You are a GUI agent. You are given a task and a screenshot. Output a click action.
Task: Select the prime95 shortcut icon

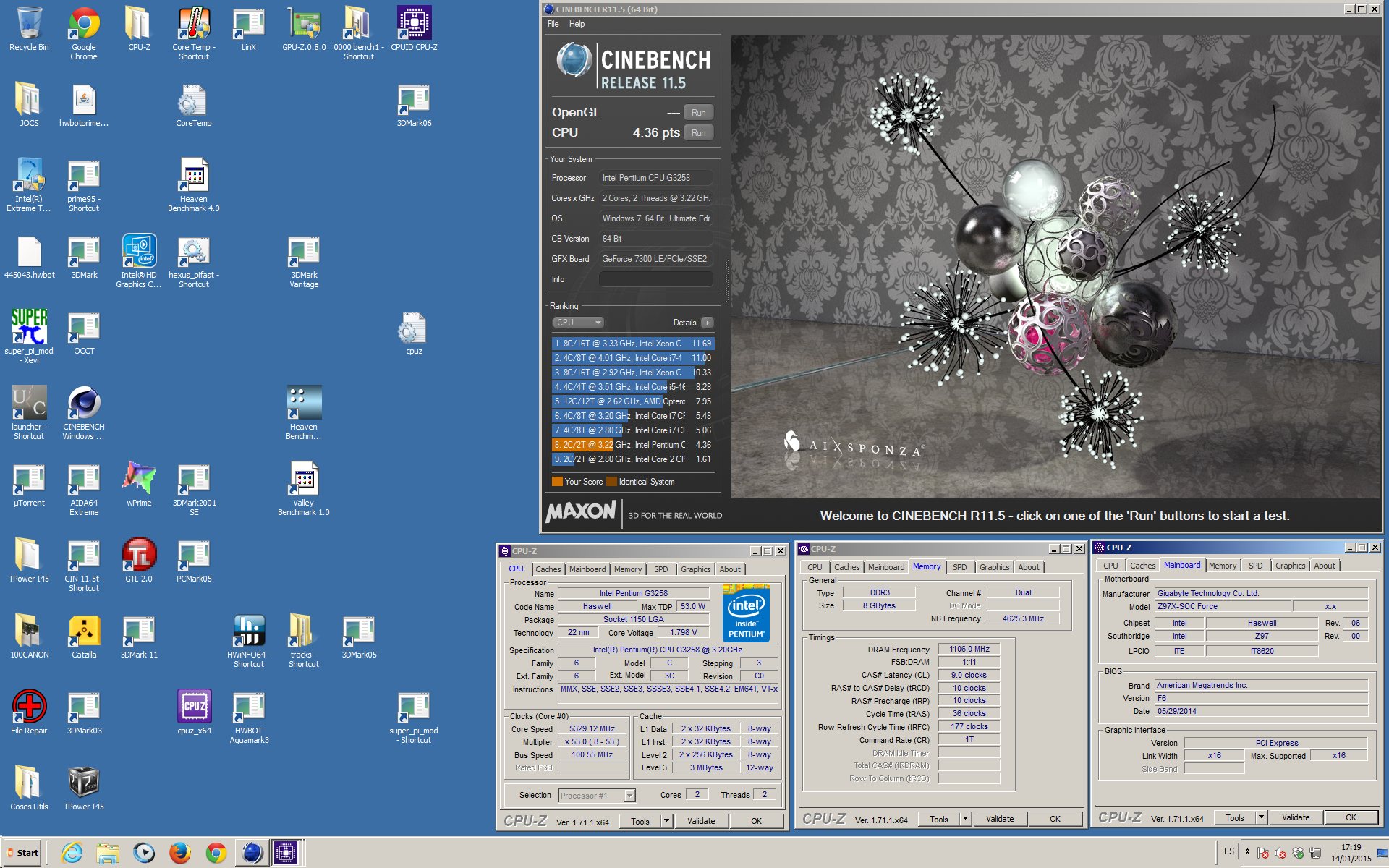[x=84, y=185]
